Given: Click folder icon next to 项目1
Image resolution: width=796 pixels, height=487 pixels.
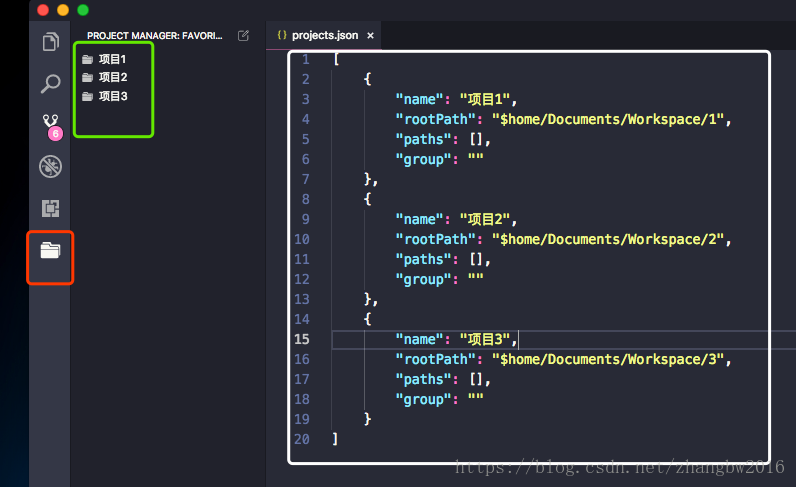Looking at the screenshot, I should click(x=87, y=59).
